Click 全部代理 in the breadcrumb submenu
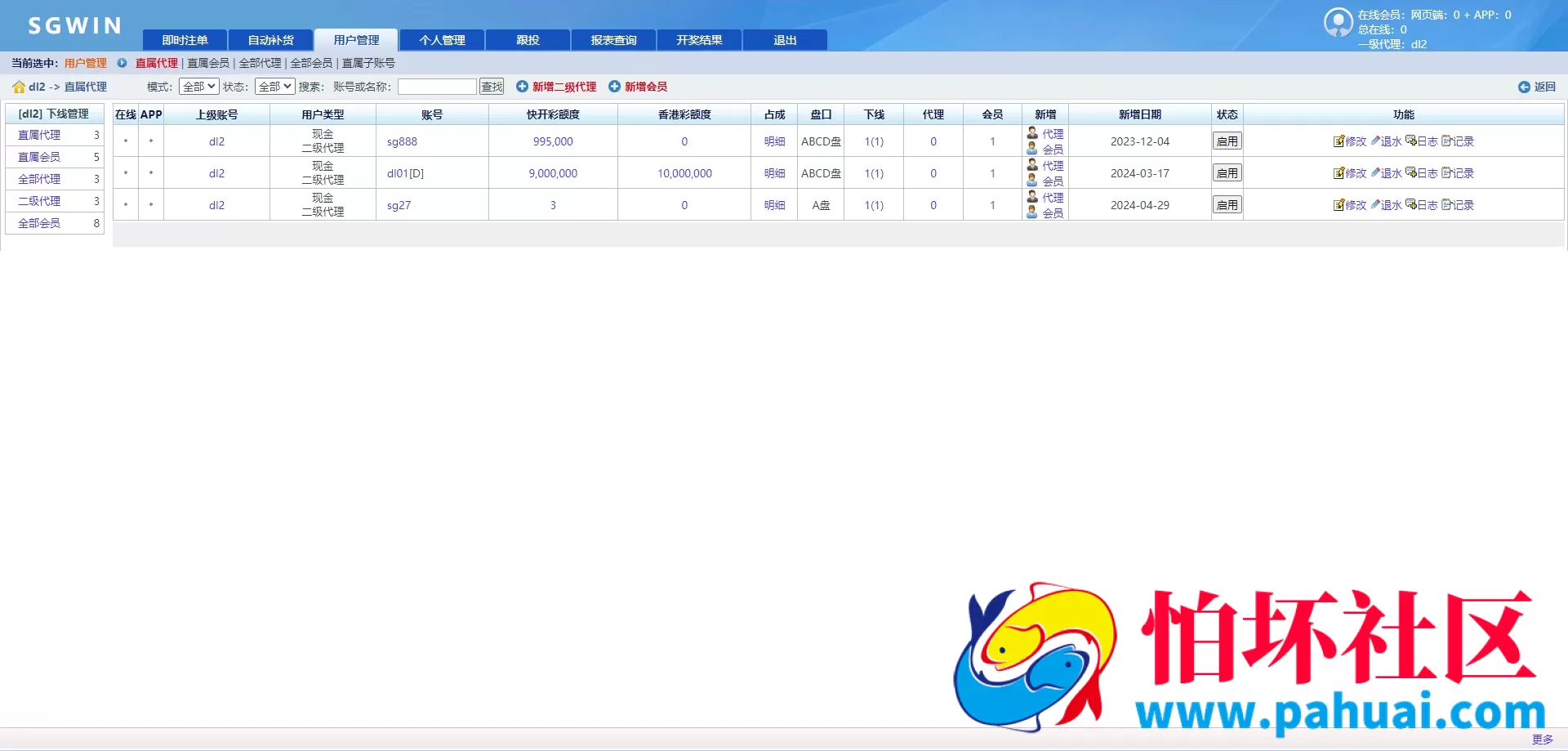This screenshot has width=1568, height=751. 260,63
